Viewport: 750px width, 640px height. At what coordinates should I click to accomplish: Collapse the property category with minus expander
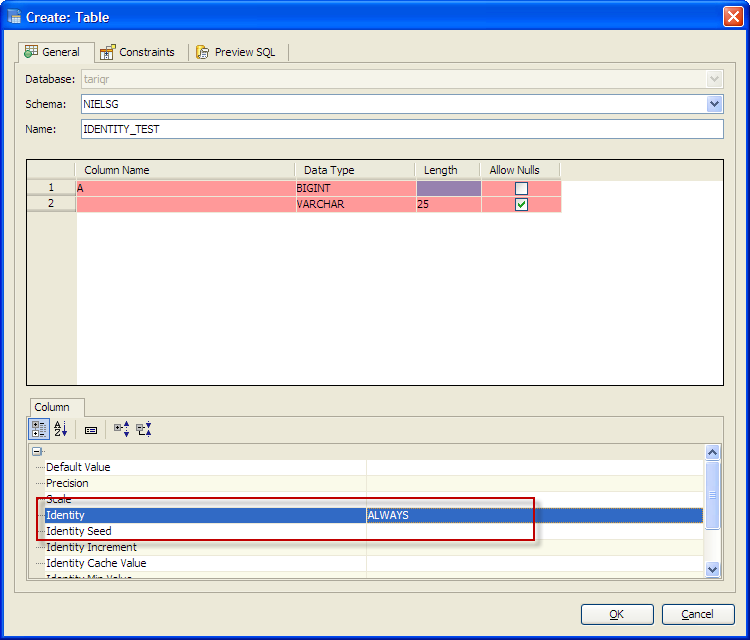(37, 451)
